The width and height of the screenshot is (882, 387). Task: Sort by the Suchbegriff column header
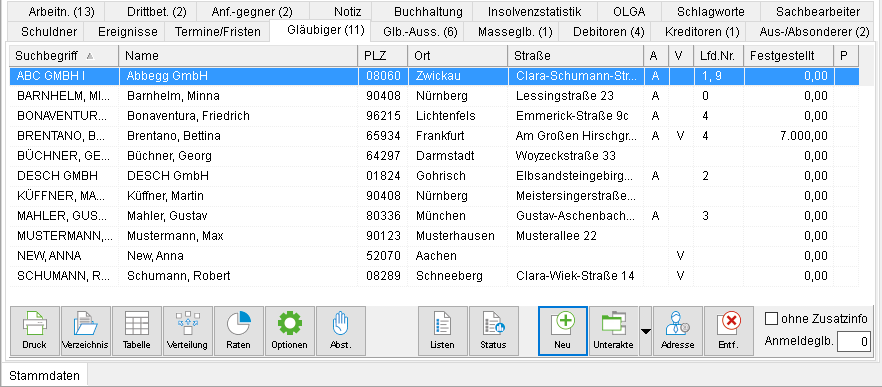click(64, 56)
